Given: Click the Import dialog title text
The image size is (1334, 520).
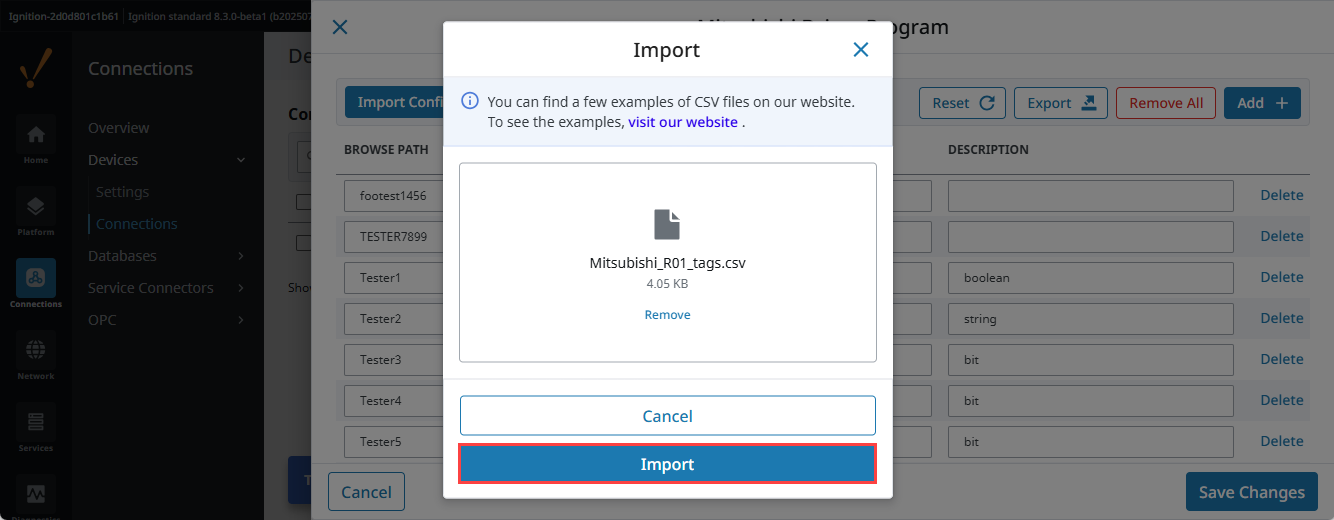Looking at the screenshot, I should (667, 50).
